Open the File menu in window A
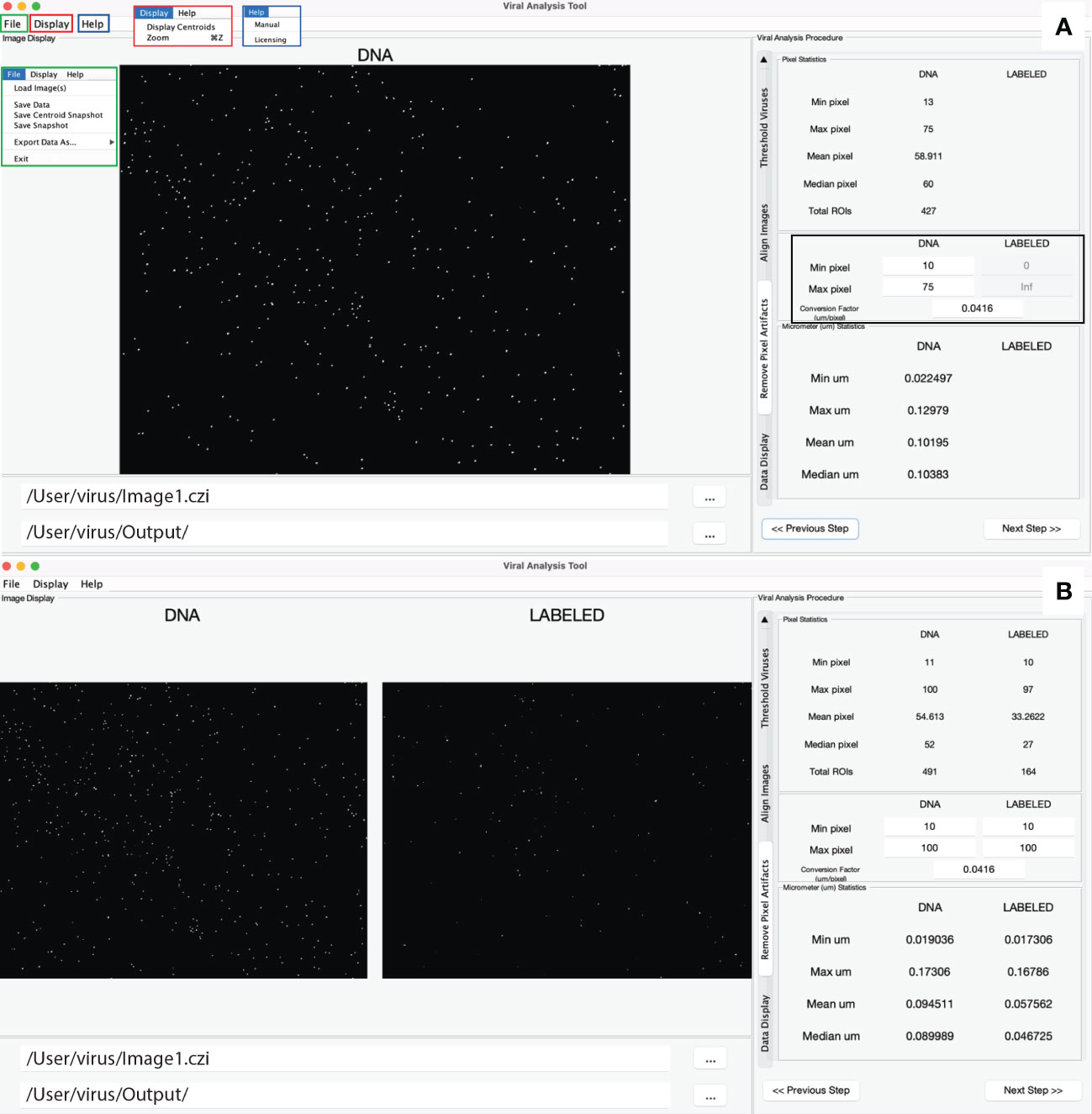This screenshot has width=1092, height=1114. pyautogui.click(x=13, y=24)
